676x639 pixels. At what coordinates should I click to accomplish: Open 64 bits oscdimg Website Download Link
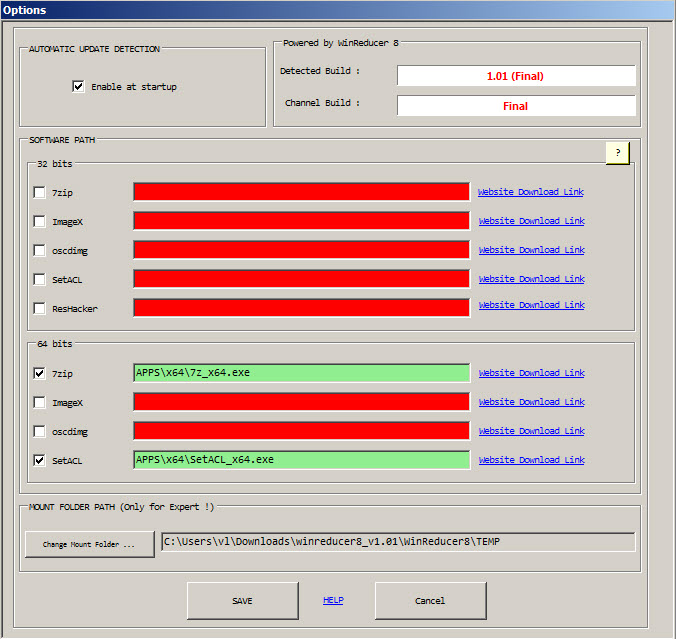532,431
